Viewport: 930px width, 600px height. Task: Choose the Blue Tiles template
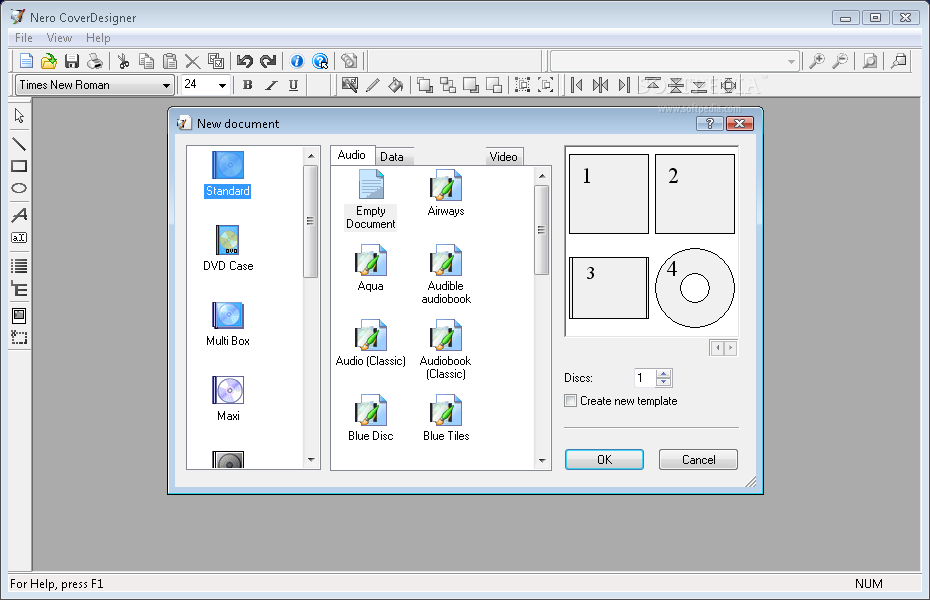point(446,419)
